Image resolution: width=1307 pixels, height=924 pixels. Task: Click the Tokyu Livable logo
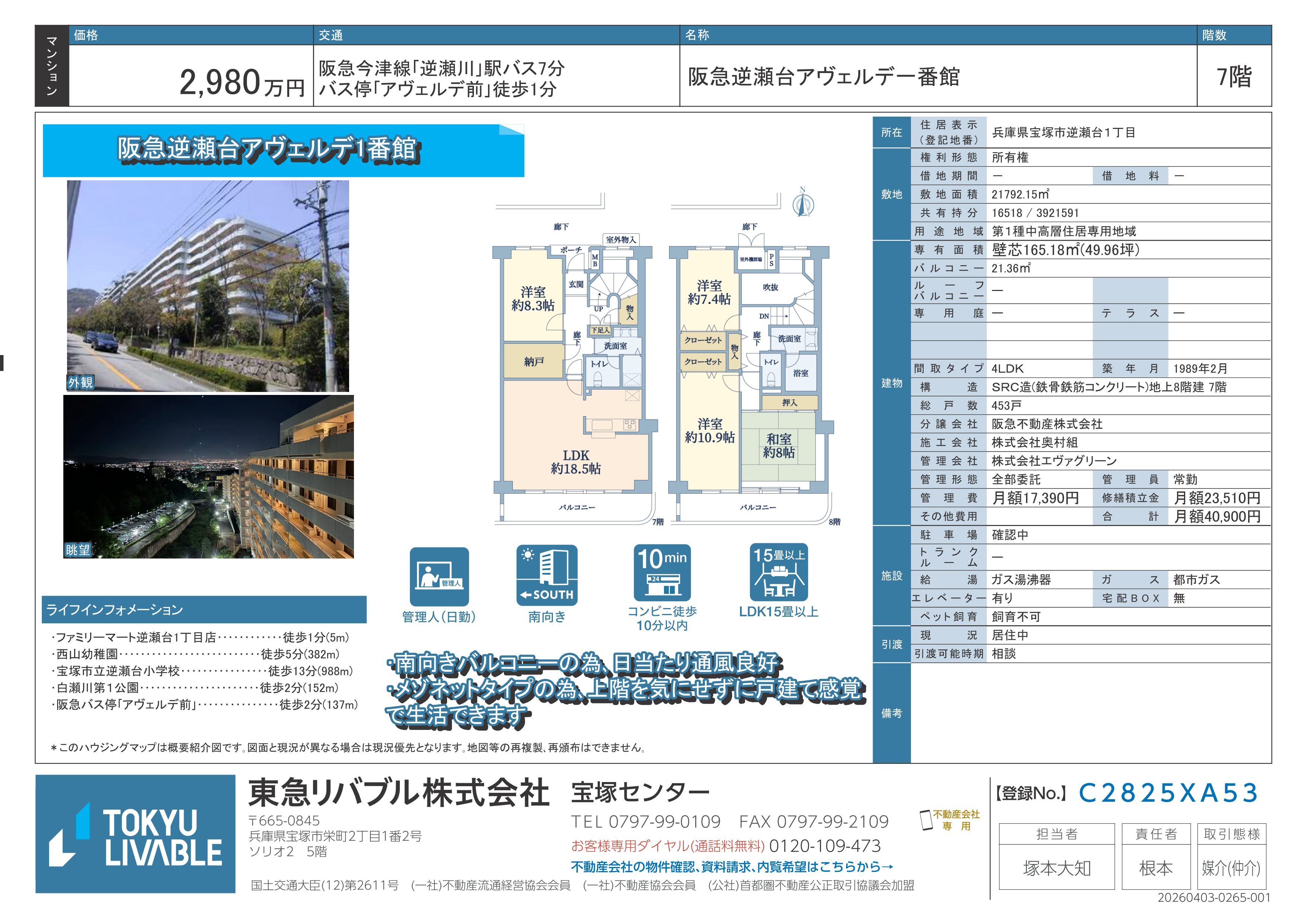point(136,833)
